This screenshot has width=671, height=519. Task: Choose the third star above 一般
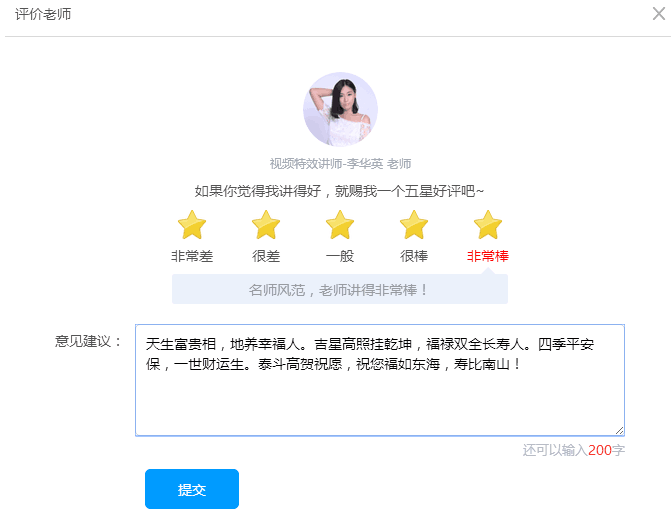click(x=340, y=225)
